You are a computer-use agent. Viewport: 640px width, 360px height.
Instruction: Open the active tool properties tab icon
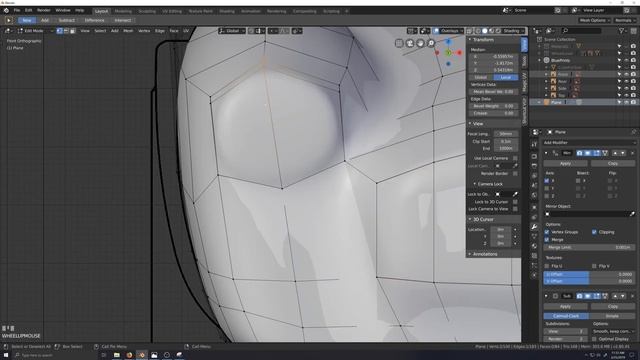[534, 144]
